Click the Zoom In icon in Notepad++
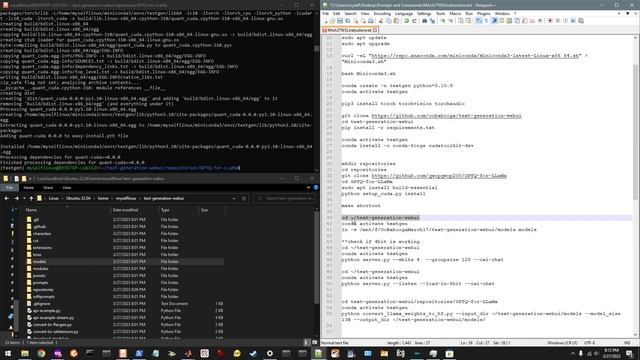The height and width of the screenshot is (360, 640). [x=442, y=20]
